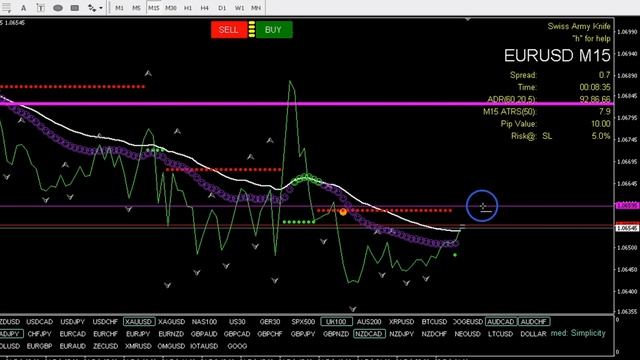Open the GBPCAD symbol
Screen dimensions: 640x360
237,334
